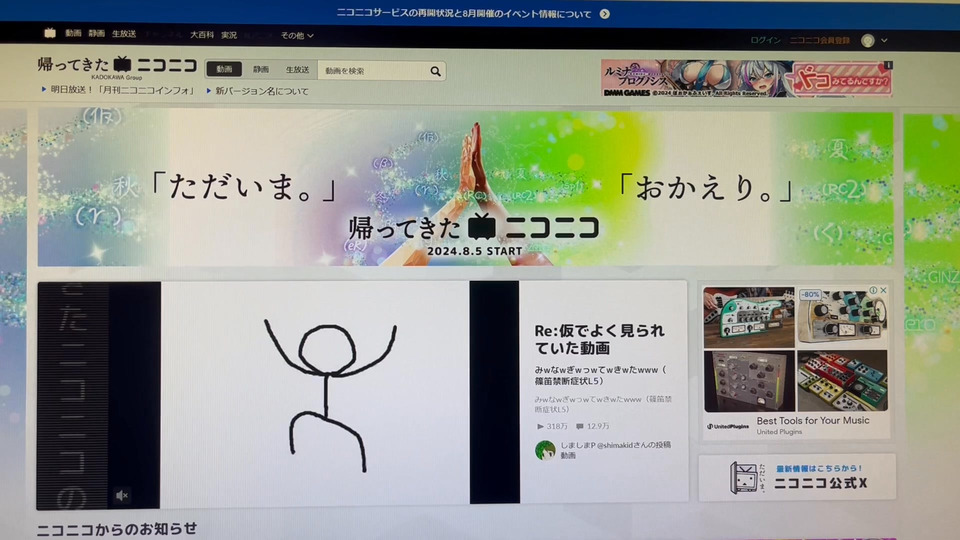Click the 318万 play count
The image size is (960, 540).
coord(552,426)
